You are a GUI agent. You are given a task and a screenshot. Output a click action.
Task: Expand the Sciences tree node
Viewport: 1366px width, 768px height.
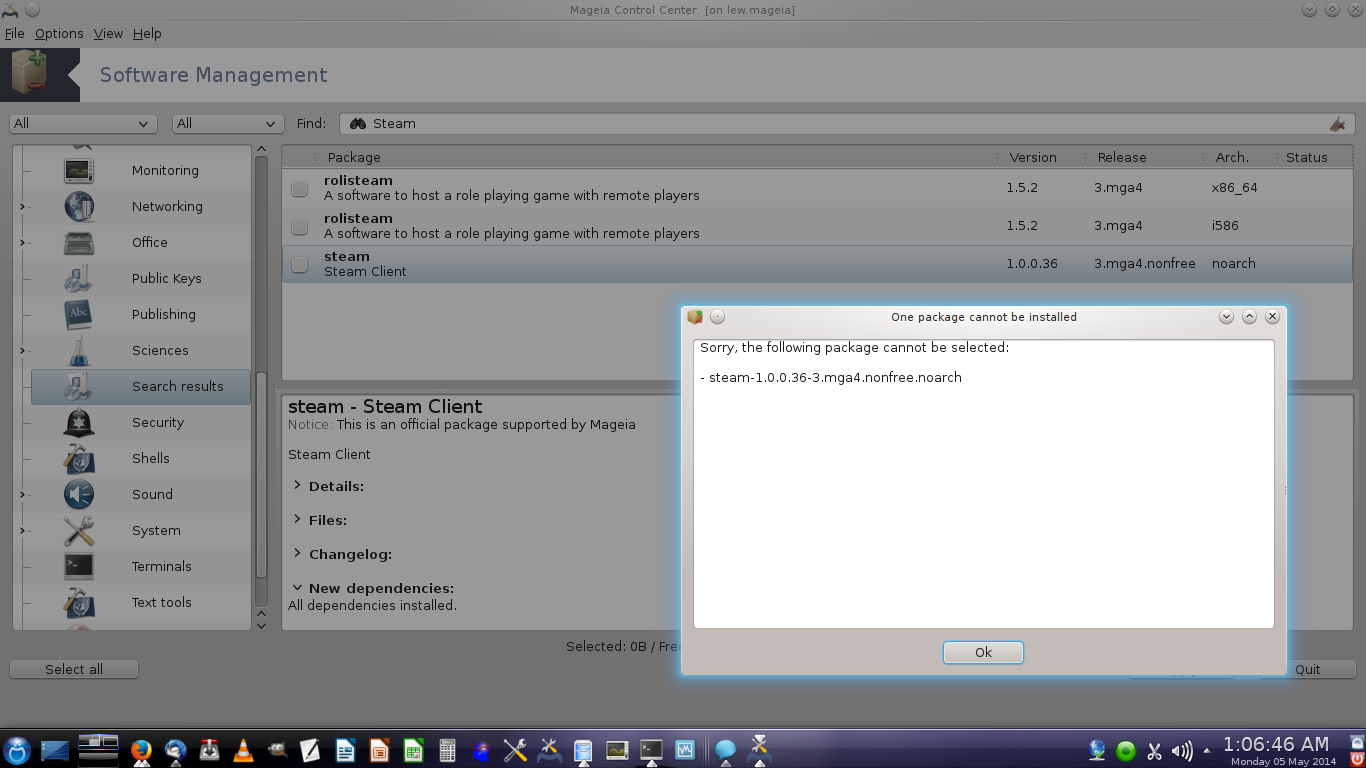22,351
